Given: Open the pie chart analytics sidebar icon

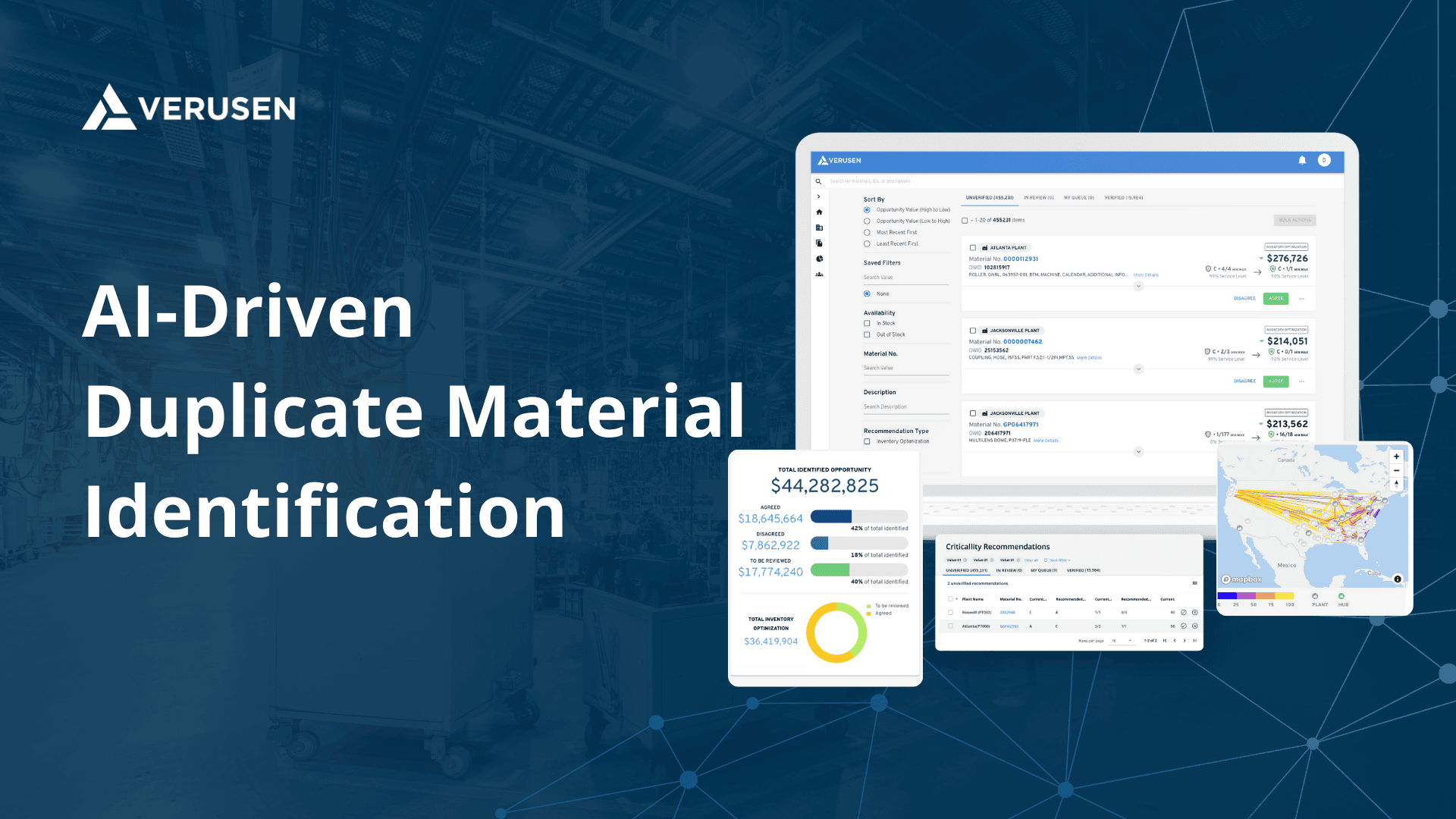Looking at the screenshot, I should (819, 259).
